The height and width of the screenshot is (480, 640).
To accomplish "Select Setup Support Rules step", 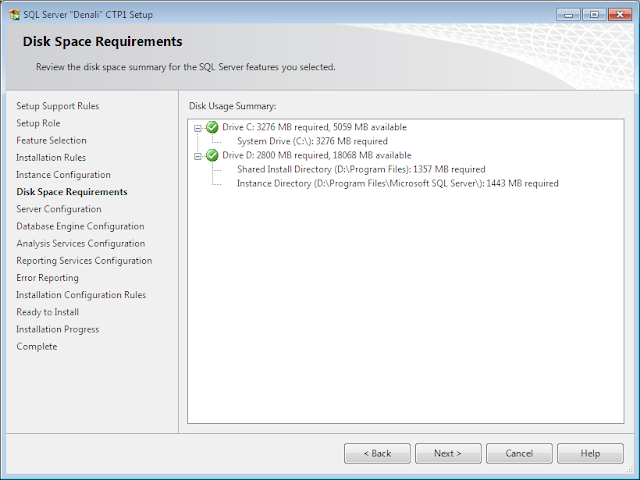I will point(58,106).
